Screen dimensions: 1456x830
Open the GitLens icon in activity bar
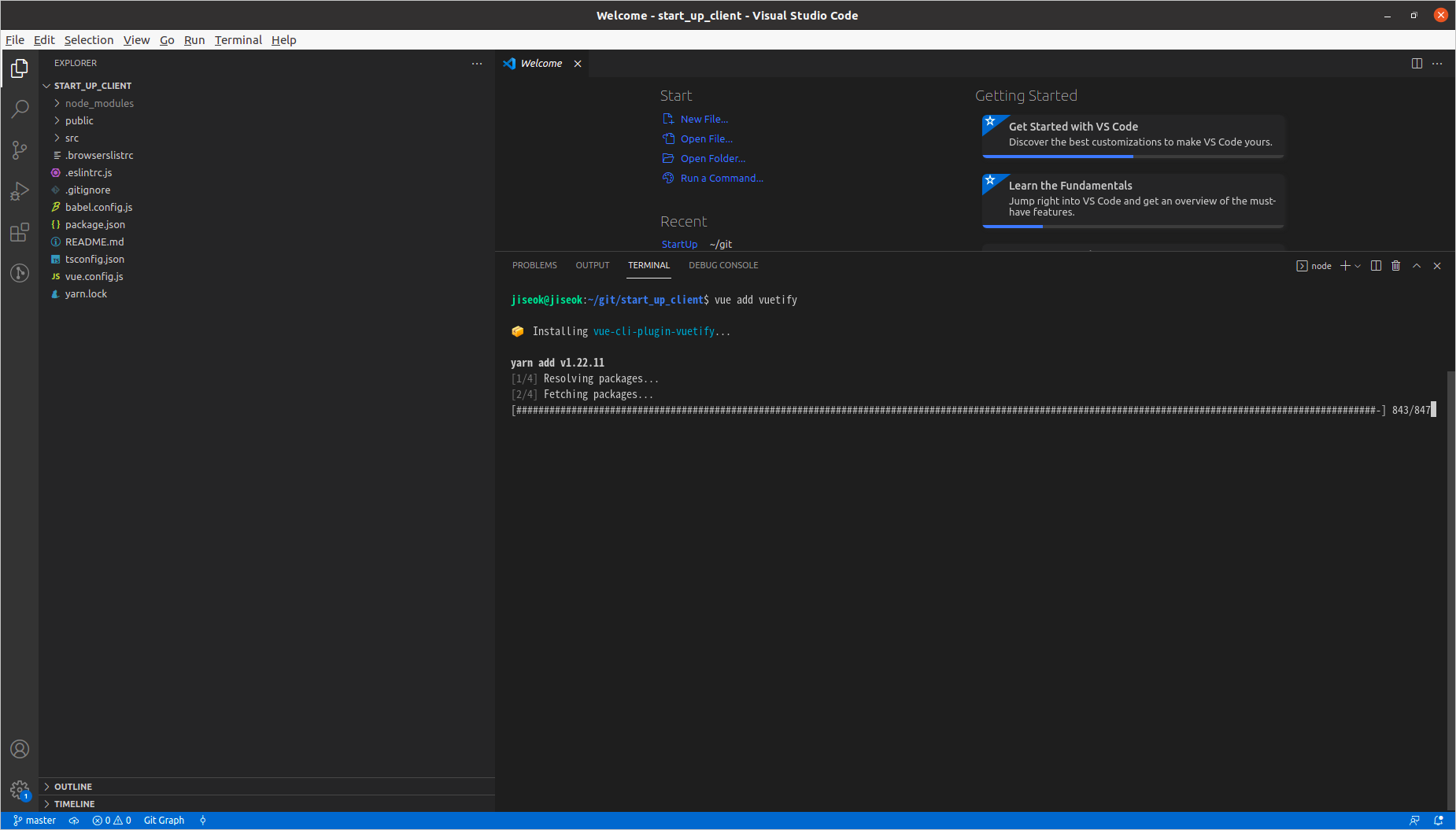tap(20, 273)
